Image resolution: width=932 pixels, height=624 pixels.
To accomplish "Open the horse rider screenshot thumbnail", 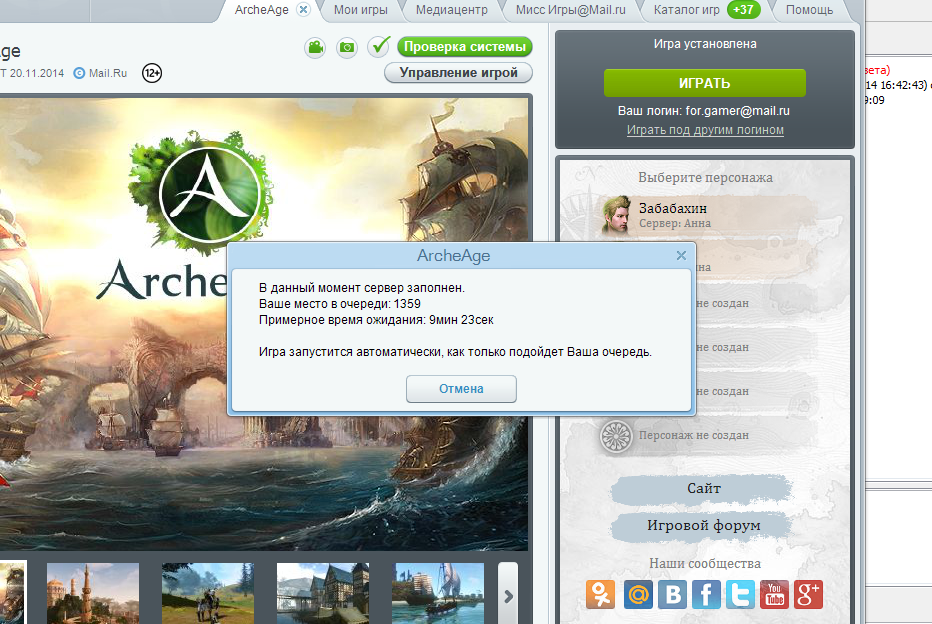I will click(207, 593).
